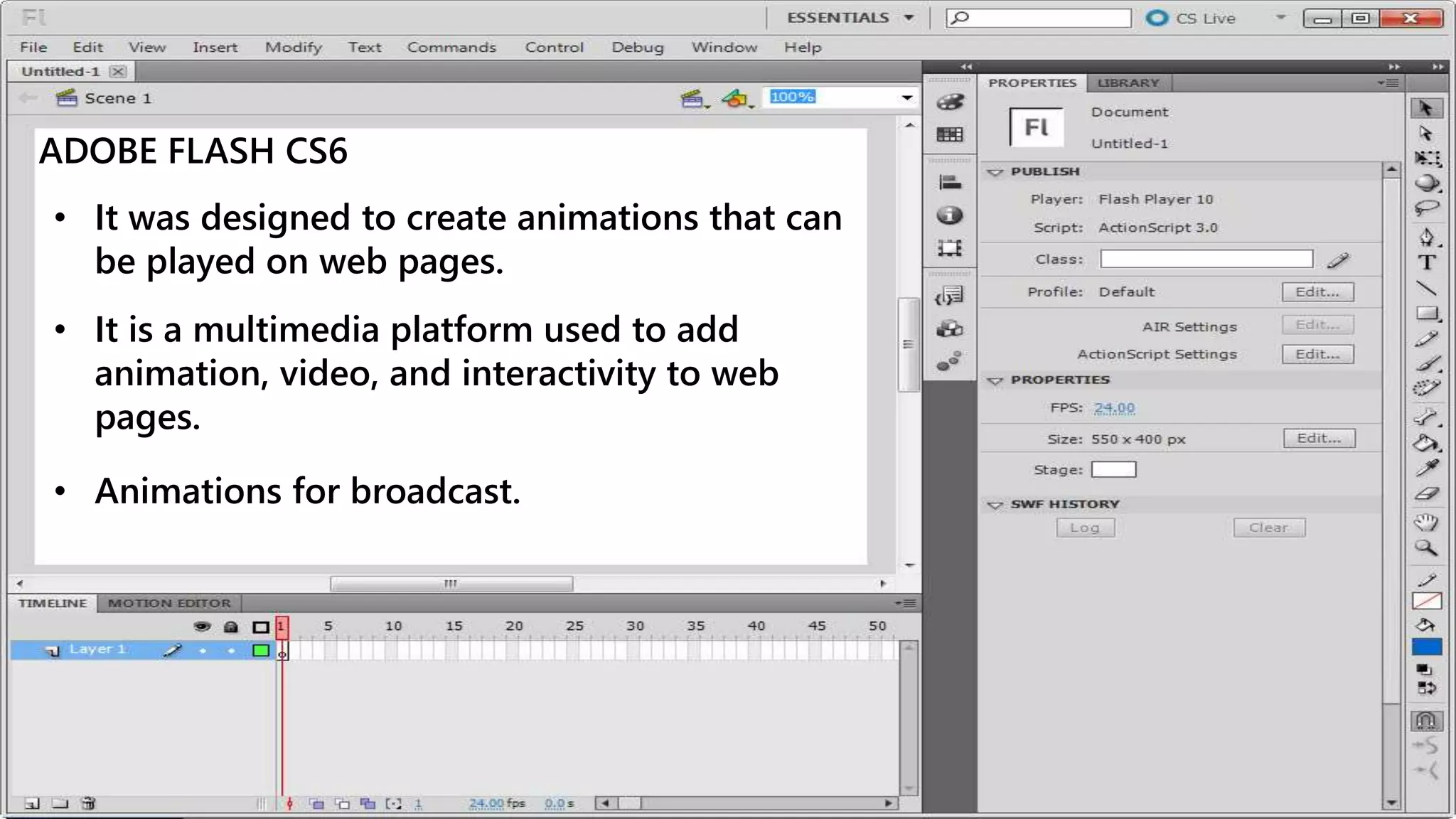Collapse the PUBLISH section

pos(995,172)
